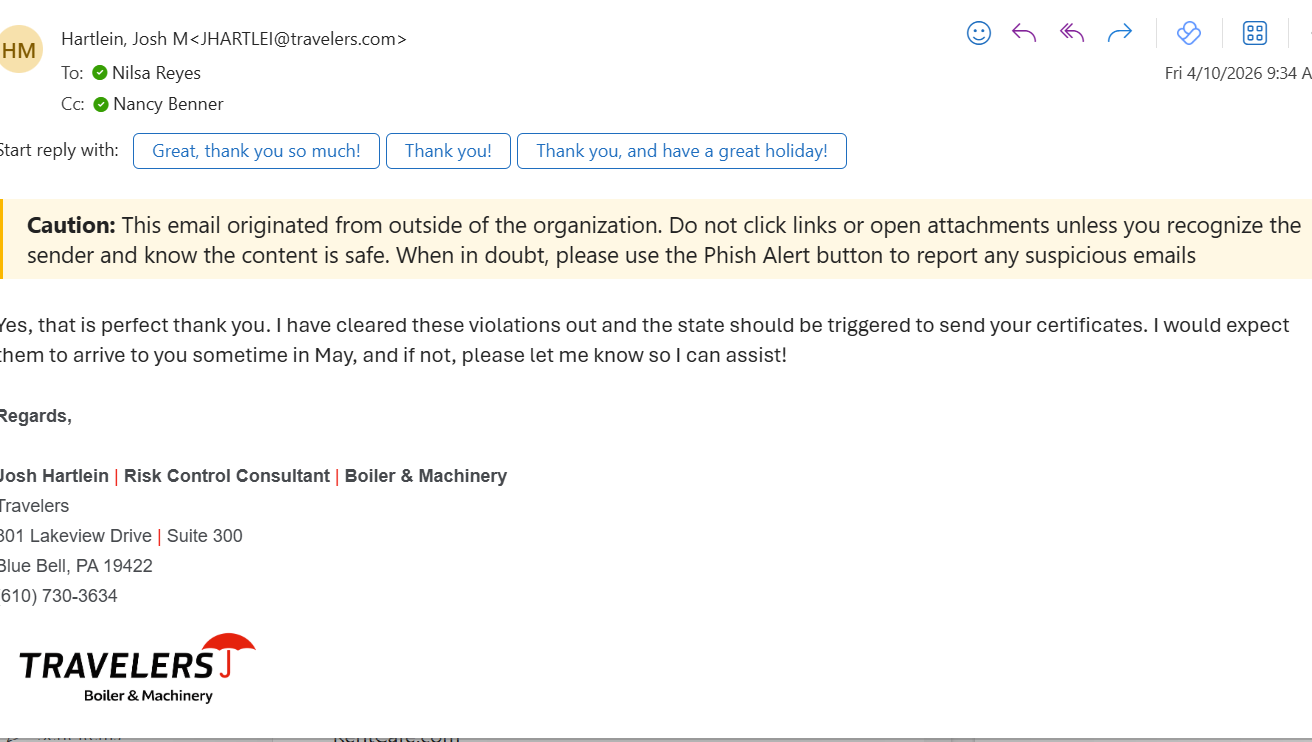The image size is (1312, 742).
Task: Click the Josh Hartlein signature name
Action: (x=54, y=476)
